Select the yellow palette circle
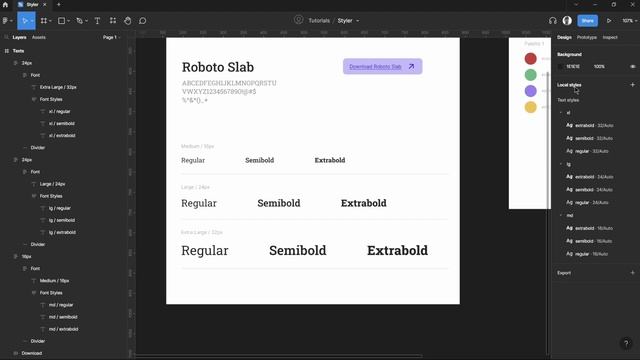Image resolution: width=640 pixels, height=360 pixels. coord(530,107)
